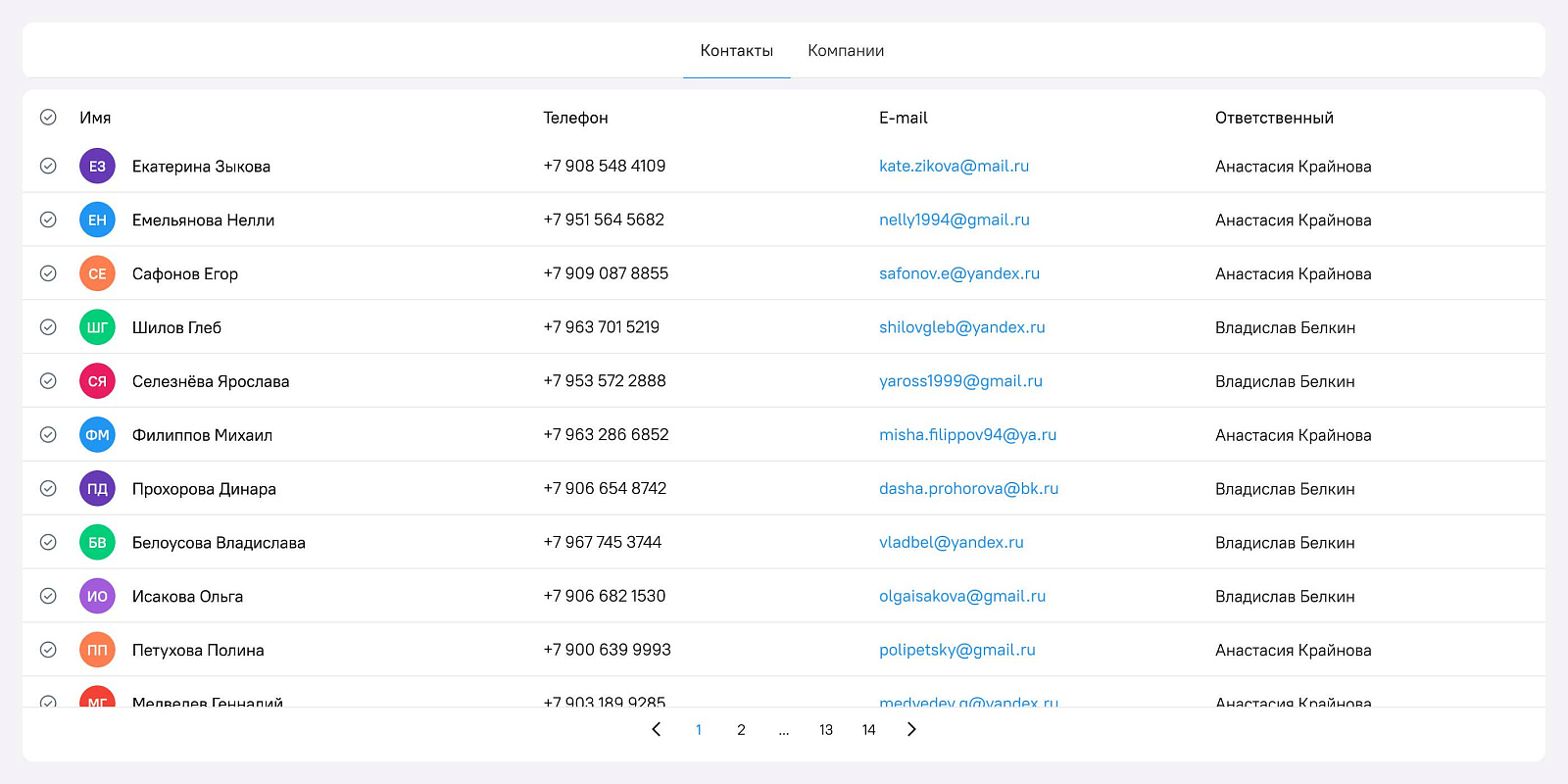1568x784 pixels.
Task: Click the Ответственный column header
Action: tap(1274, 118)
